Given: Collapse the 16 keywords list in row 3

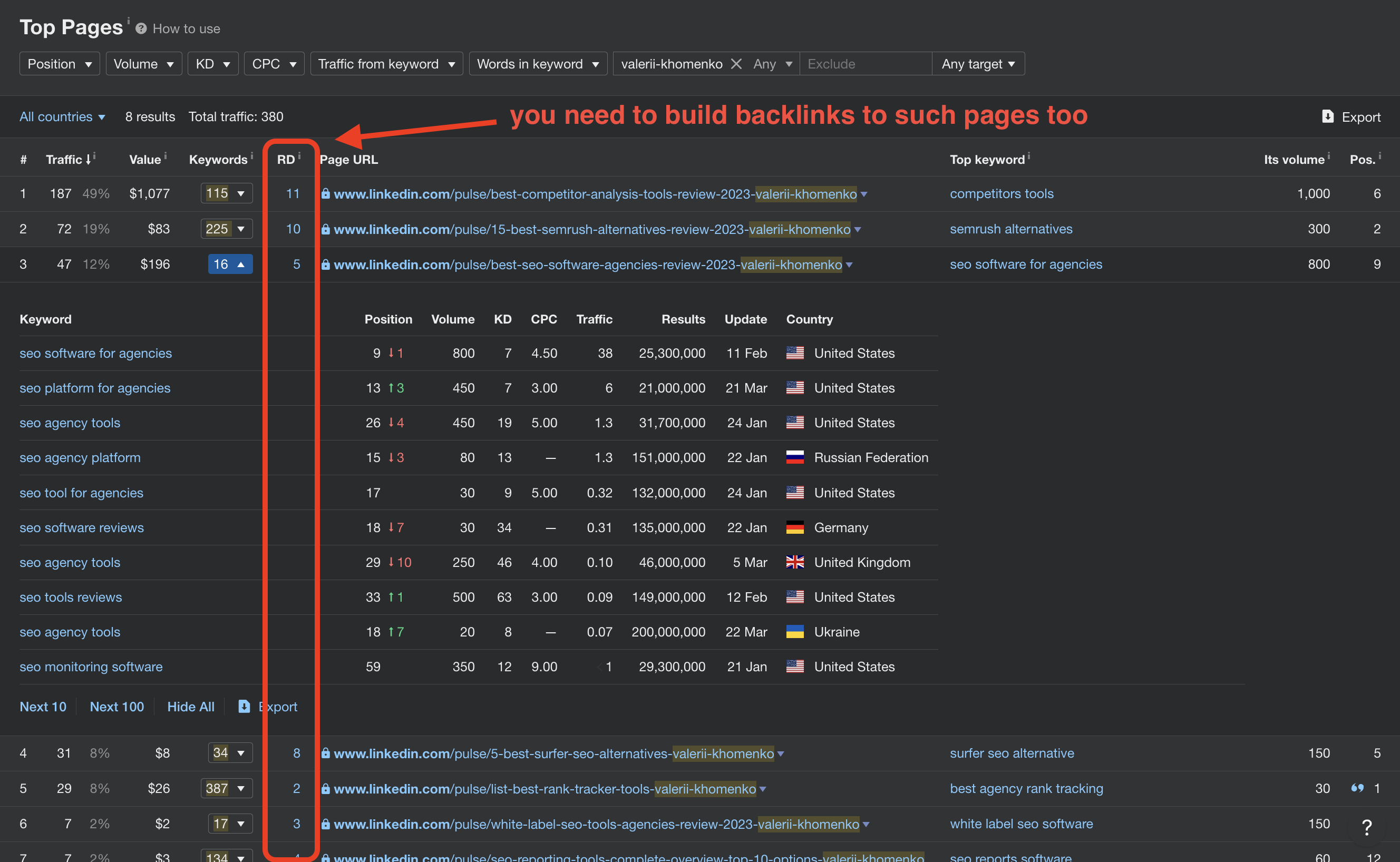Looking at the screenshot, I should click(x=230, y=264).
